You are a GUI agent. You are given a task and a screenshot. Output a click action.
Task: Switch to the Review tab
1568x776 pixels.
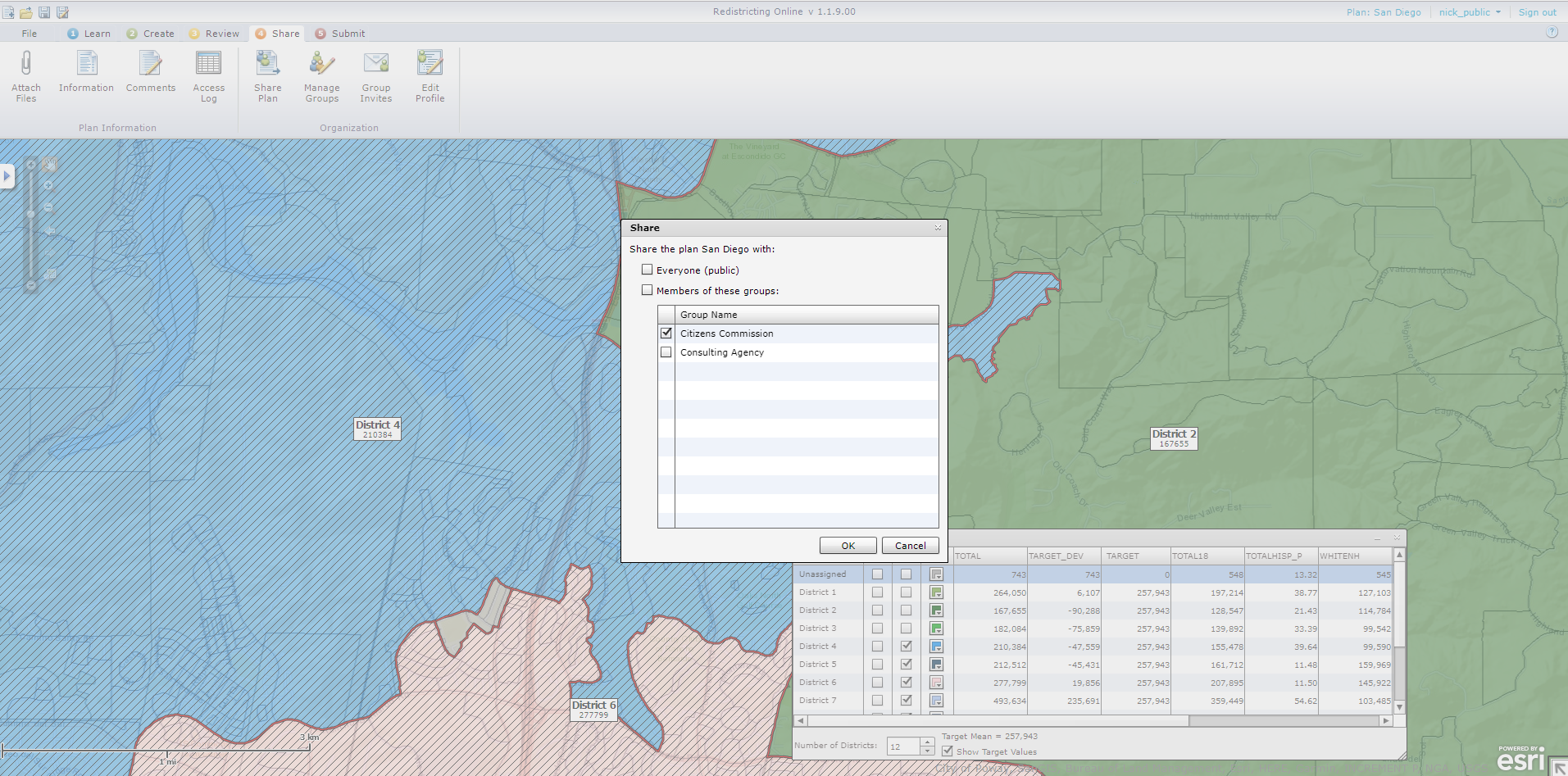pos(214,34)
